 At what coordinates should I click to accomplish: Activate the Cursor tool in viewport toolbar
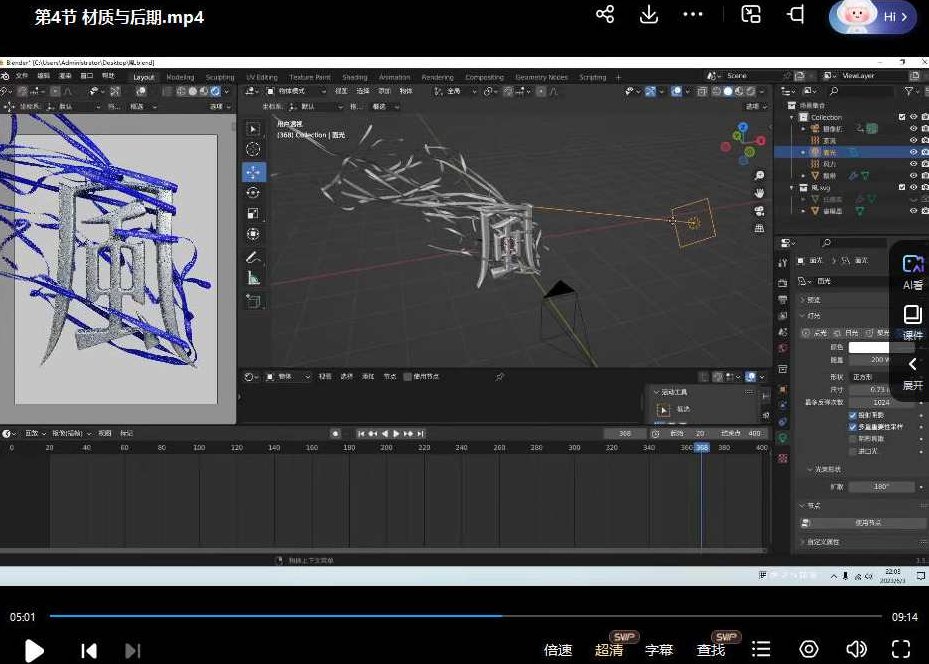pyautogui.click(x=253, y=150)
